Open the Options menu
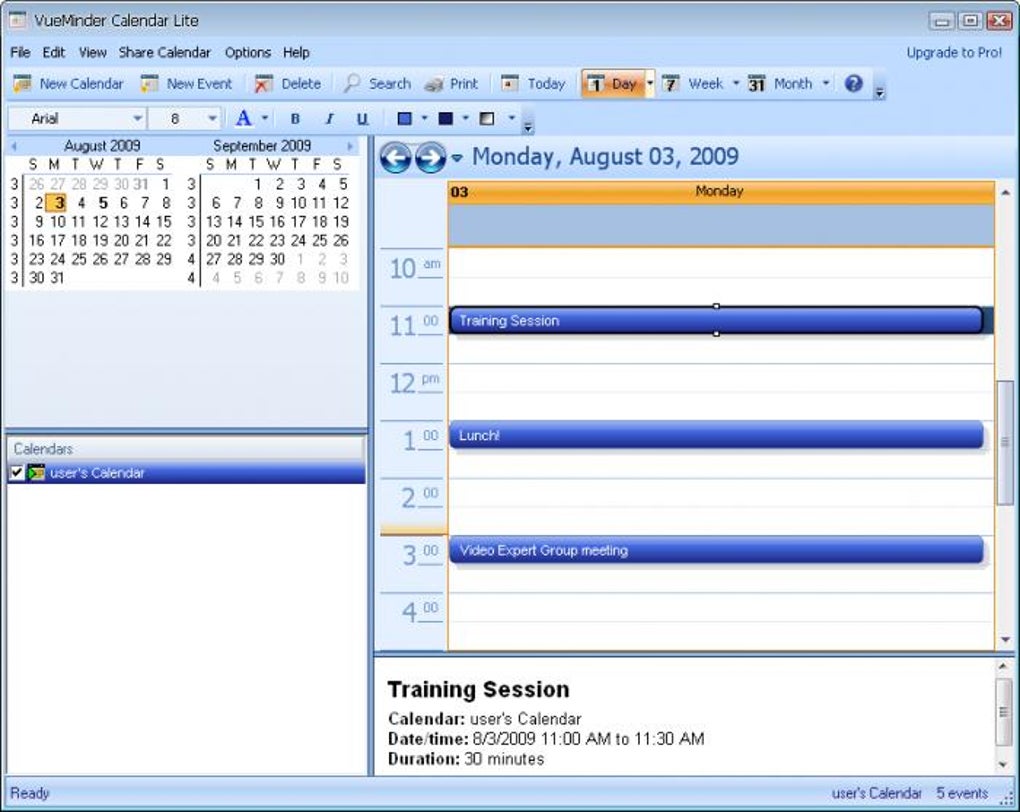The width and height of the screenshot is (1020, 812). (248, 53)
